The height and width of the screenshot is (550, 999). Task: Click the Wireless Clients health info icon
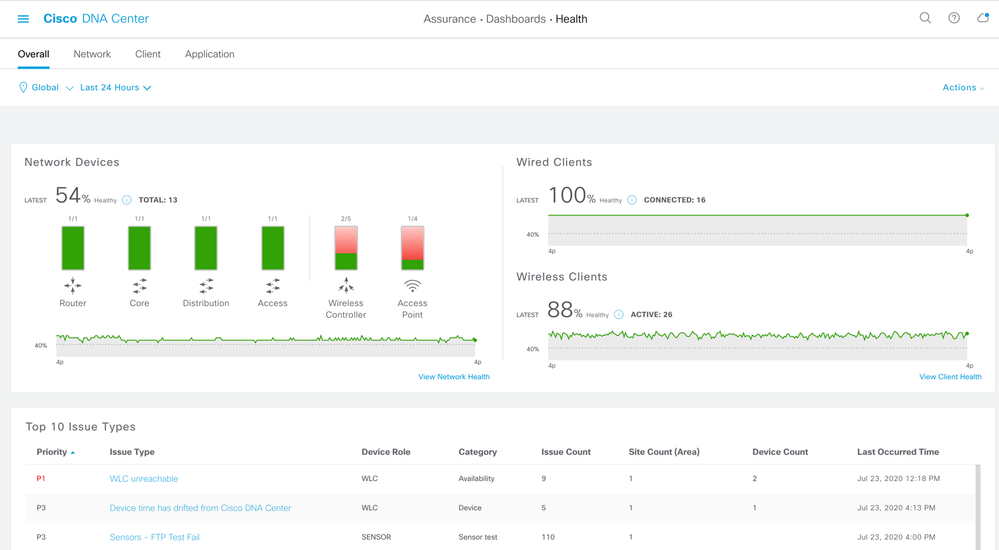[x=619, y=315]
